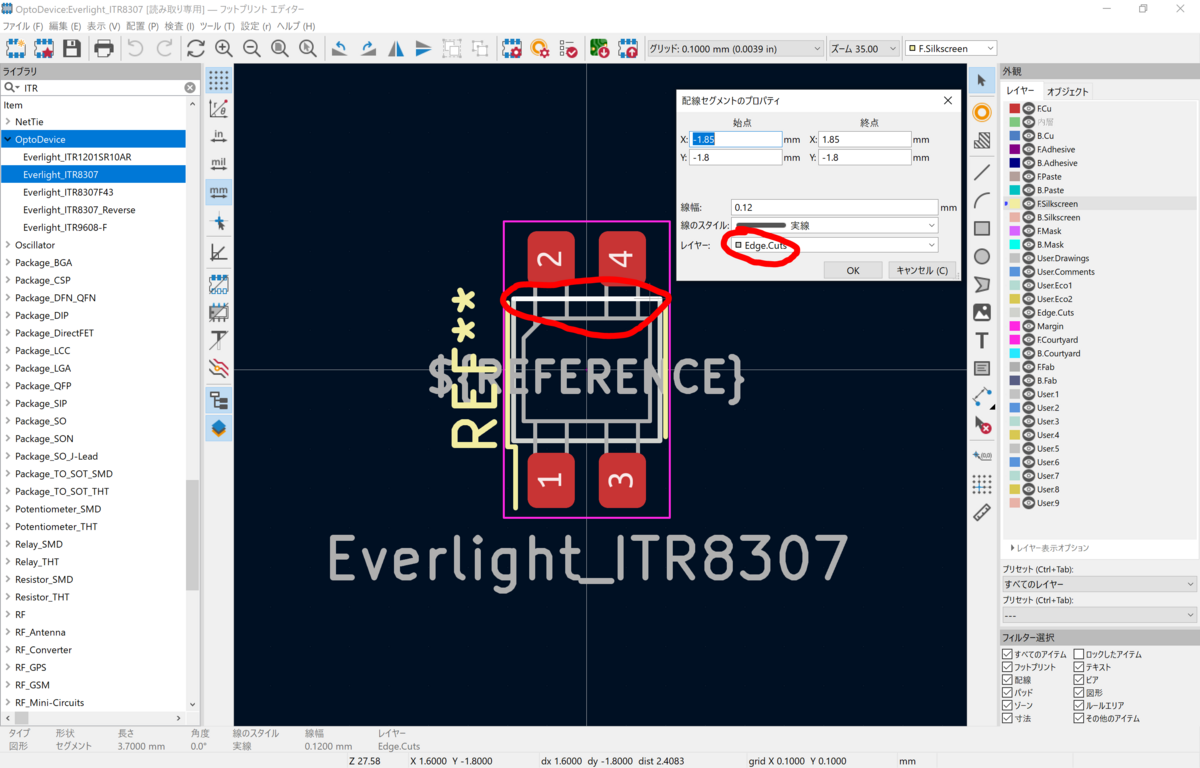This screenshot has height=768, width=1200.
Task: Open the 配置 (P) menu
Action: (x=142, y=26)
